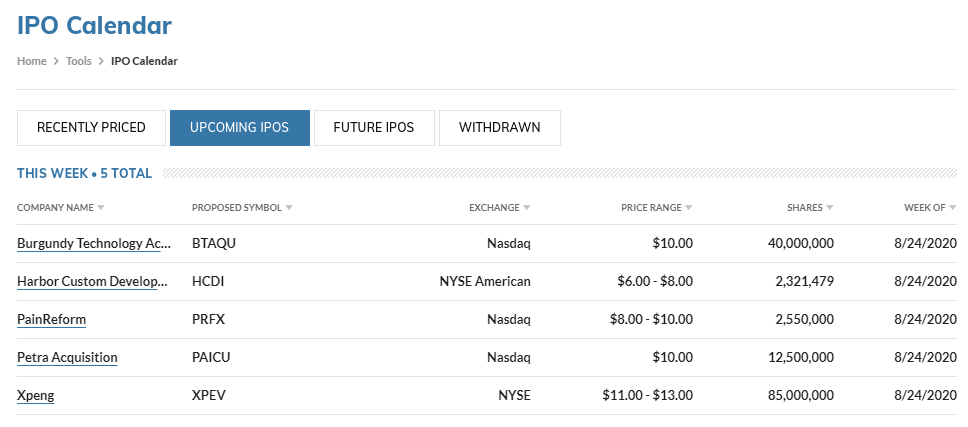Viewport: 968px width, 427px height.
Task: View the Withdrawn tab
Action: (500, 128)
